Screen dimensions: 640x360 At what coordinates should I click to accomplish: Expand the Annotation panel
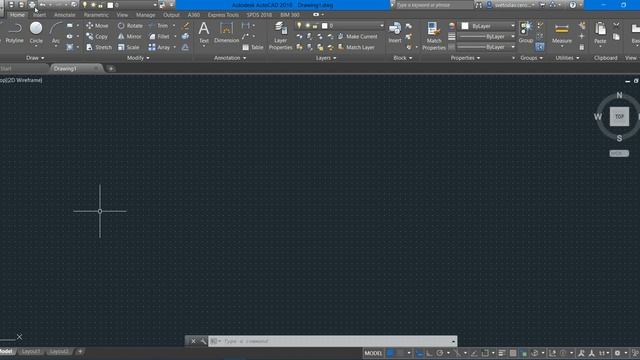[230, 58]
